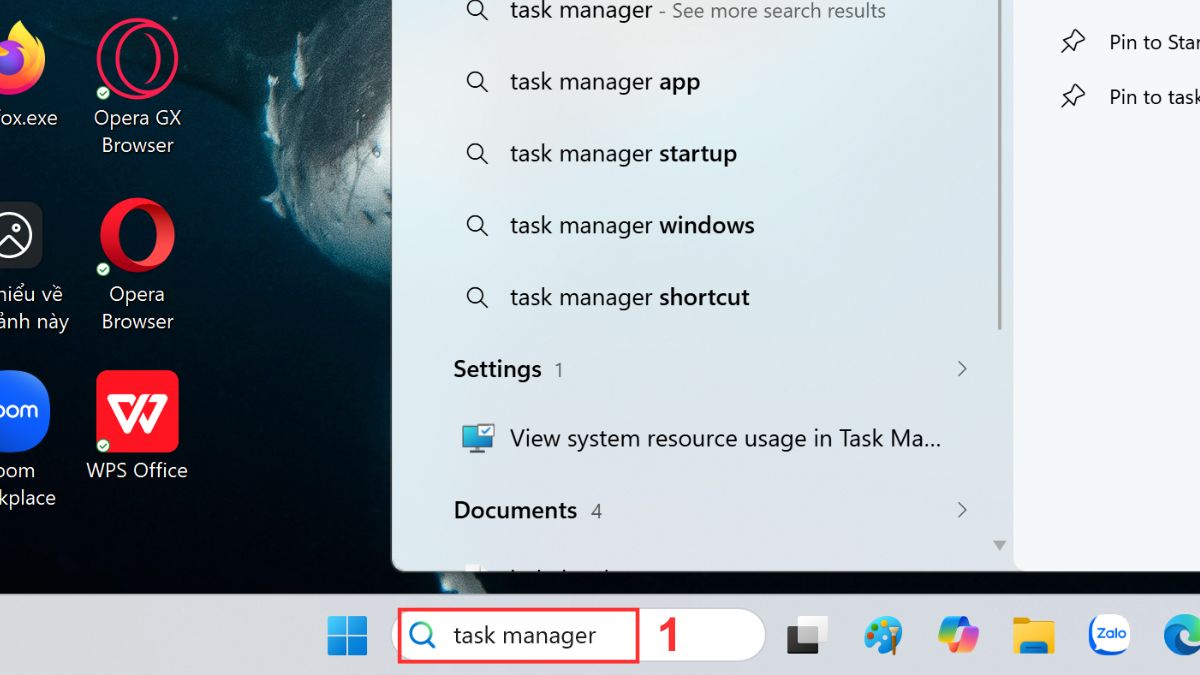The height and width of the screenshot is (675, 1200).
Task: Open File Explorer from the taskbar
Action: click(x=1034, y=635)
